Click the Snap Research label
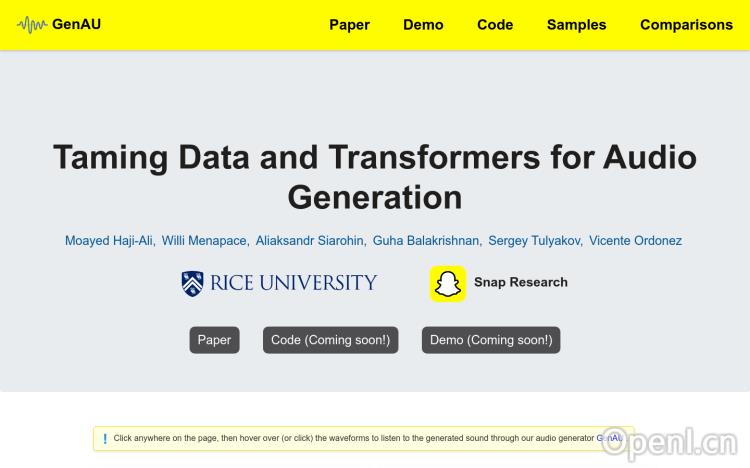Viewport: 750px width, 468px height. 520,283
